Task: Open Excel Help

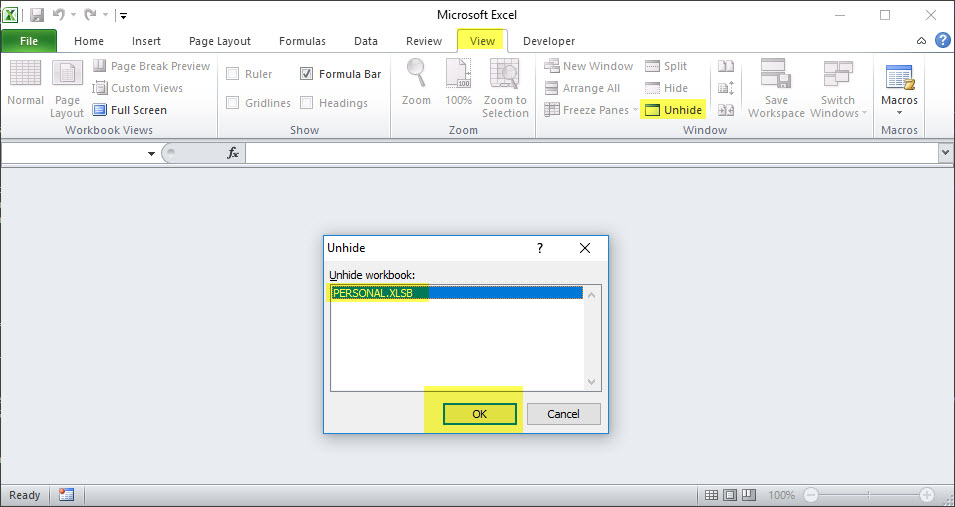Action: click(942, 41)
